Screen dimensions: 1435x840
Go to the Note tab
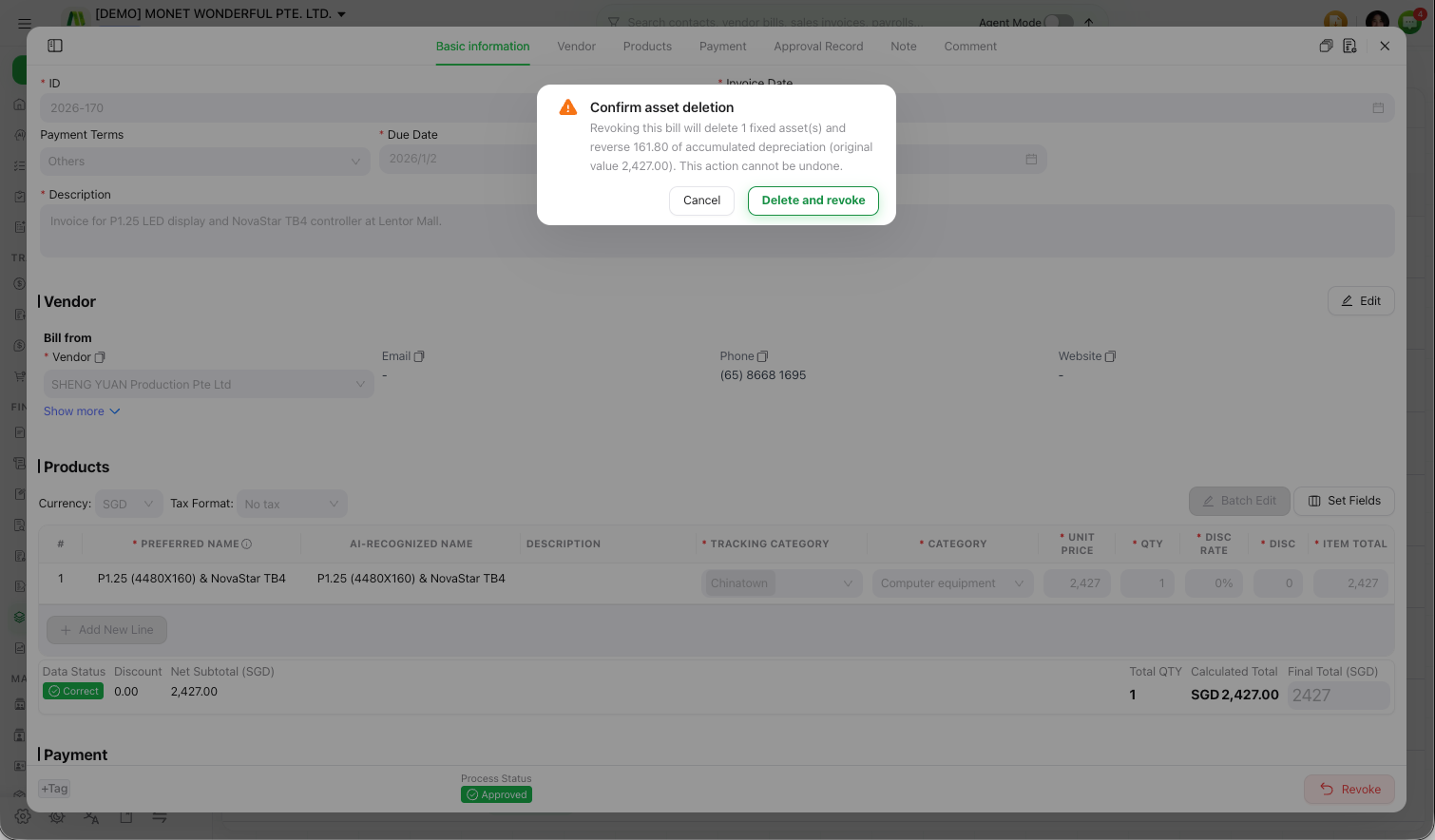pyautogui.click(x=904, y=47)
